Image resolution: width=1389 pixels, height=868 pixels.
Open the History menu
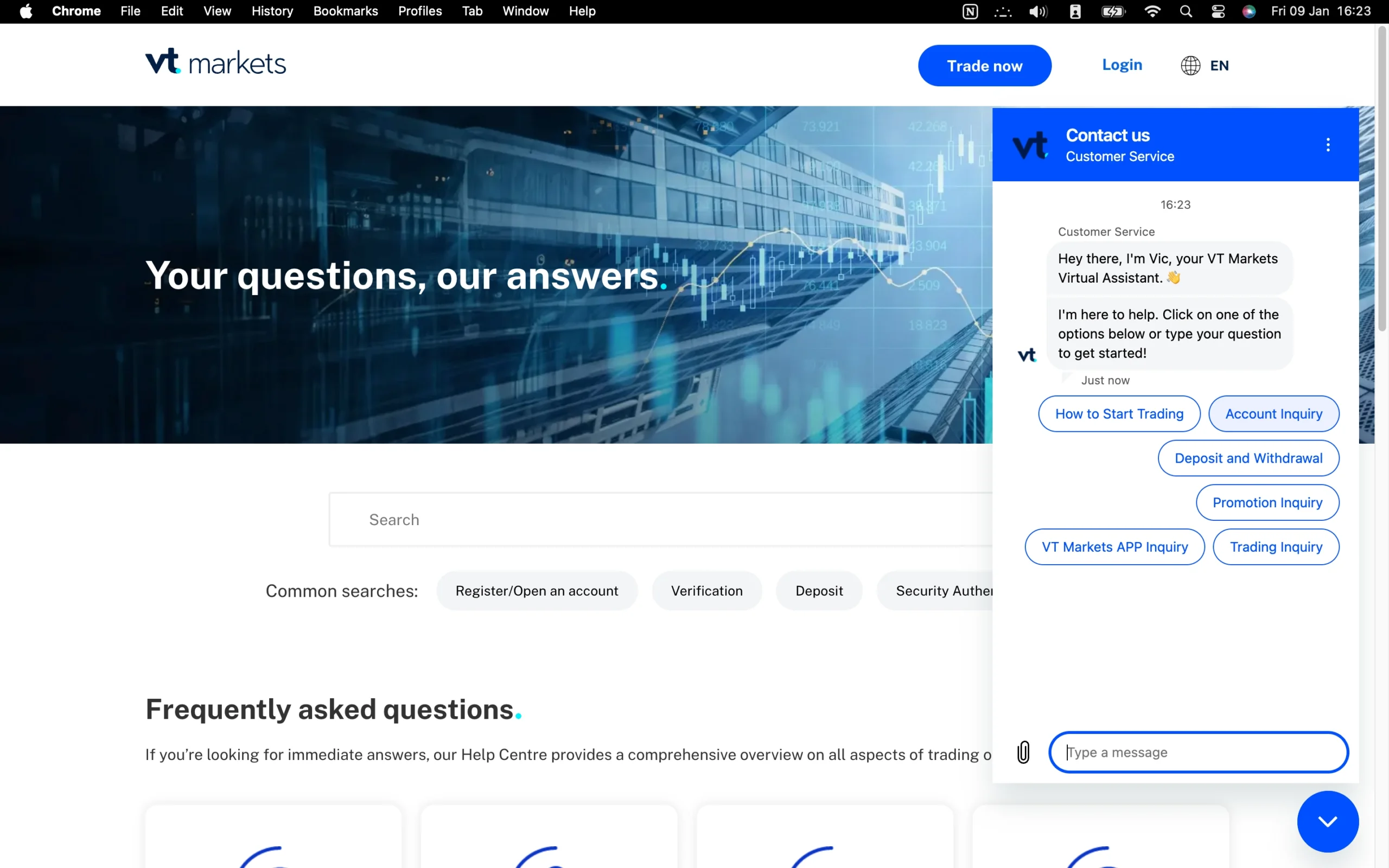tap(272, 11)
